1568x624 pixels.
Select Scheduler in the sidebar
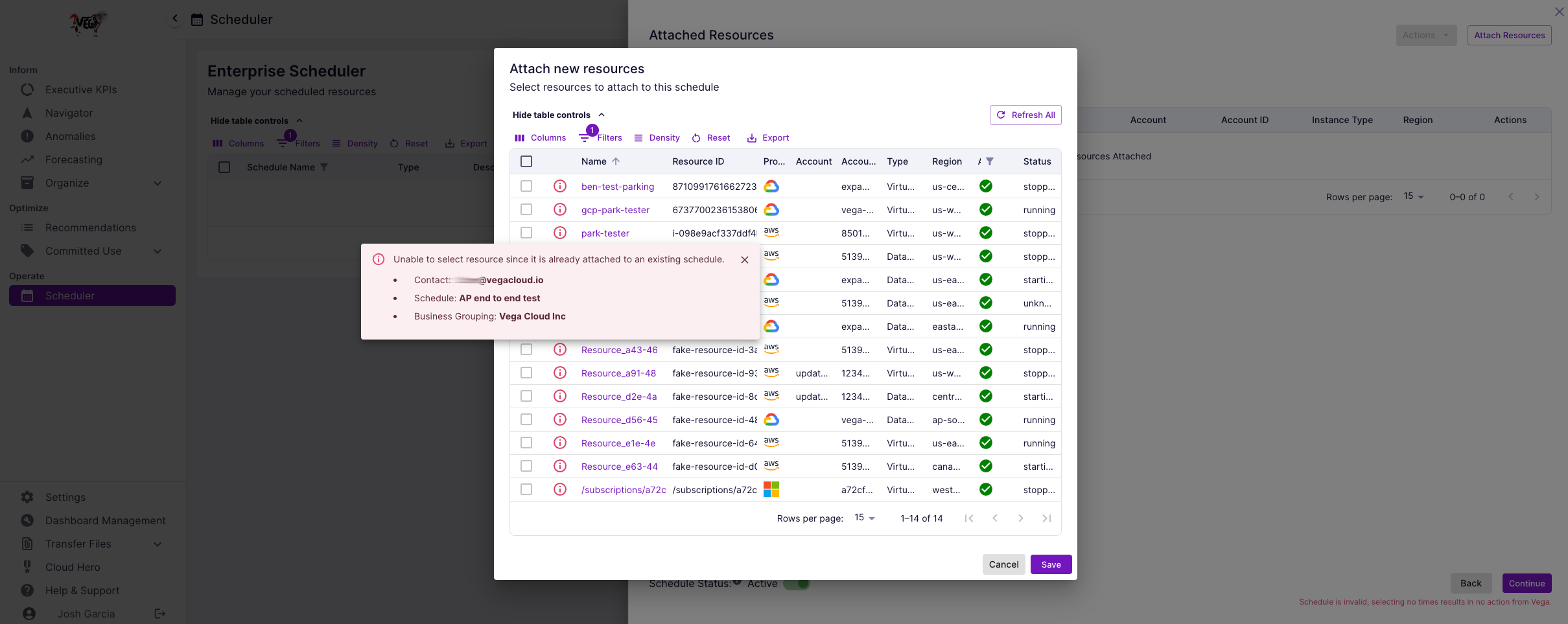[92, 295]
